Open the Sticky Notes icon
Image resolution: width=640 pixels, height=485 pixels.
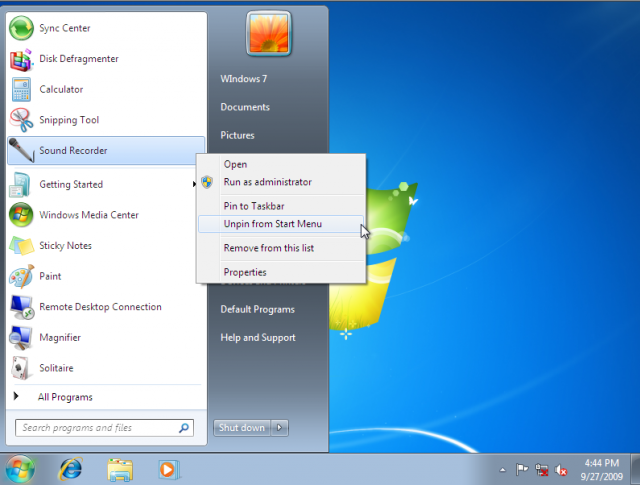click(x=21, y=246)
